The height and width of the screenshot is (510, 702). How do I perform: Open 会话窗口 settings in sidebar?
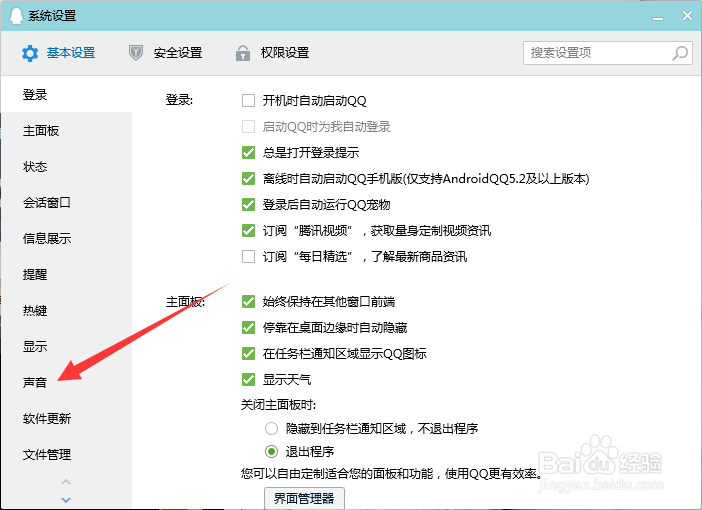pos(67,202)
